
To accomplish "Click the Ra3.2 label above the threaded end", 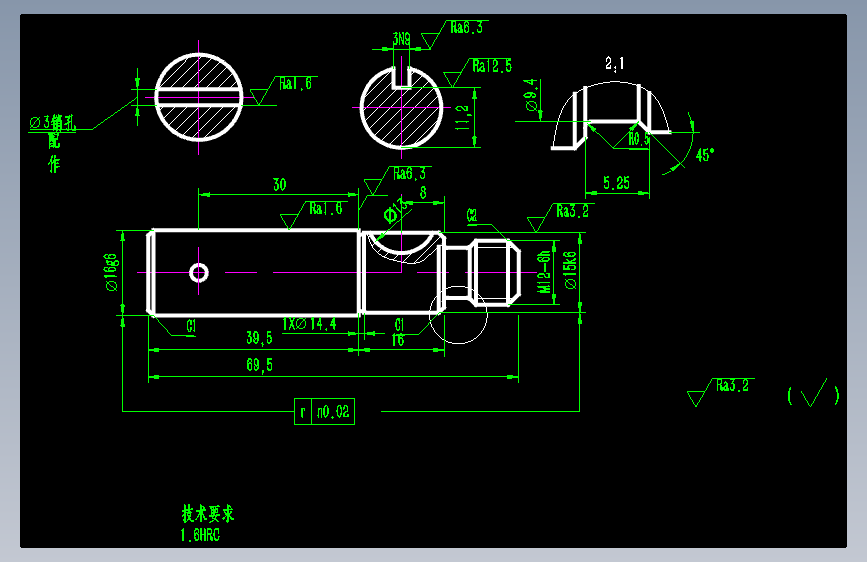I will pos(572,211).
